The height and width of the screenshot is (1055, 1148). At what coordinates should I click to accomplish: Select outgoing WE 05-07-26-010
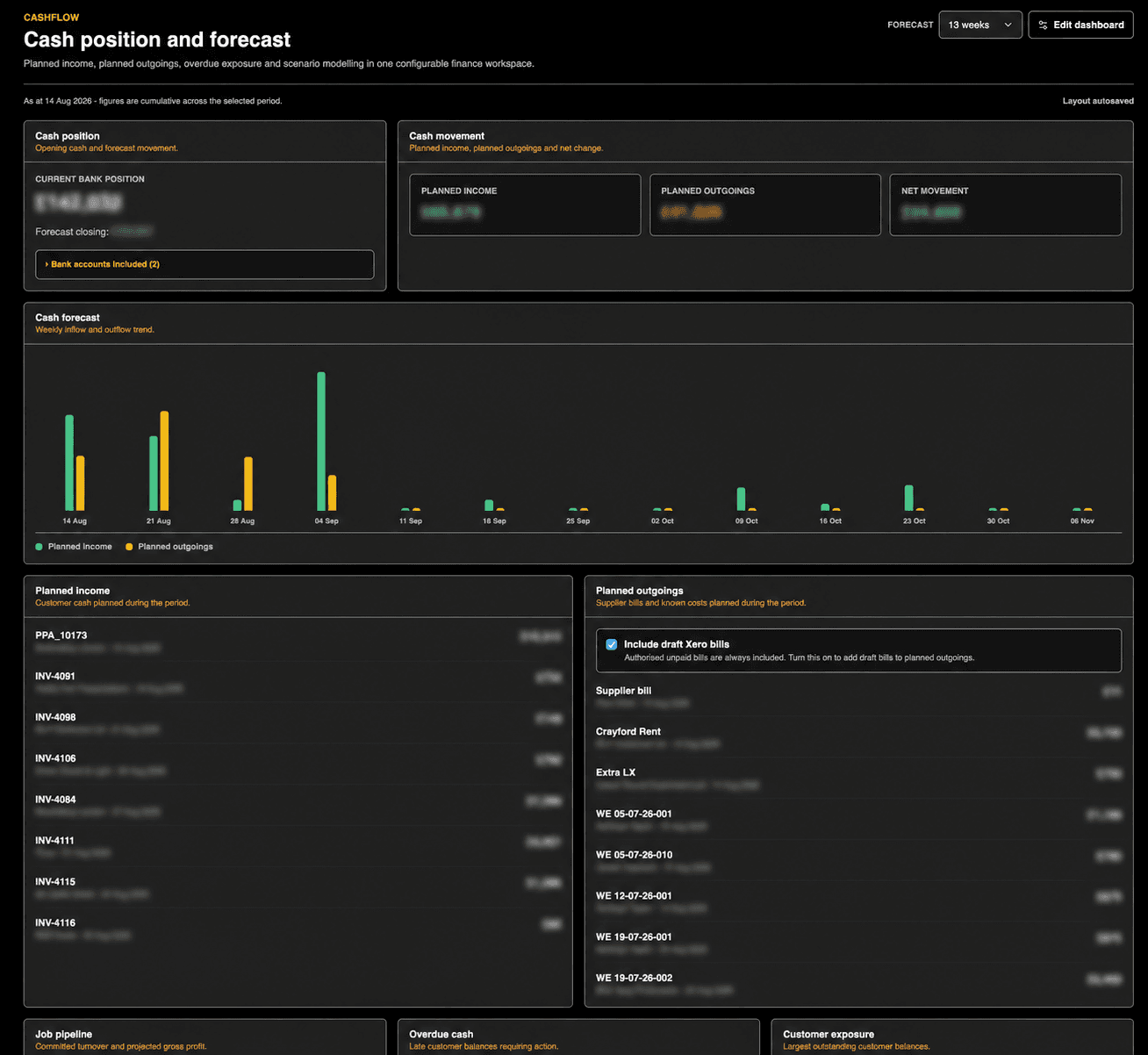(x=858, y=861)
